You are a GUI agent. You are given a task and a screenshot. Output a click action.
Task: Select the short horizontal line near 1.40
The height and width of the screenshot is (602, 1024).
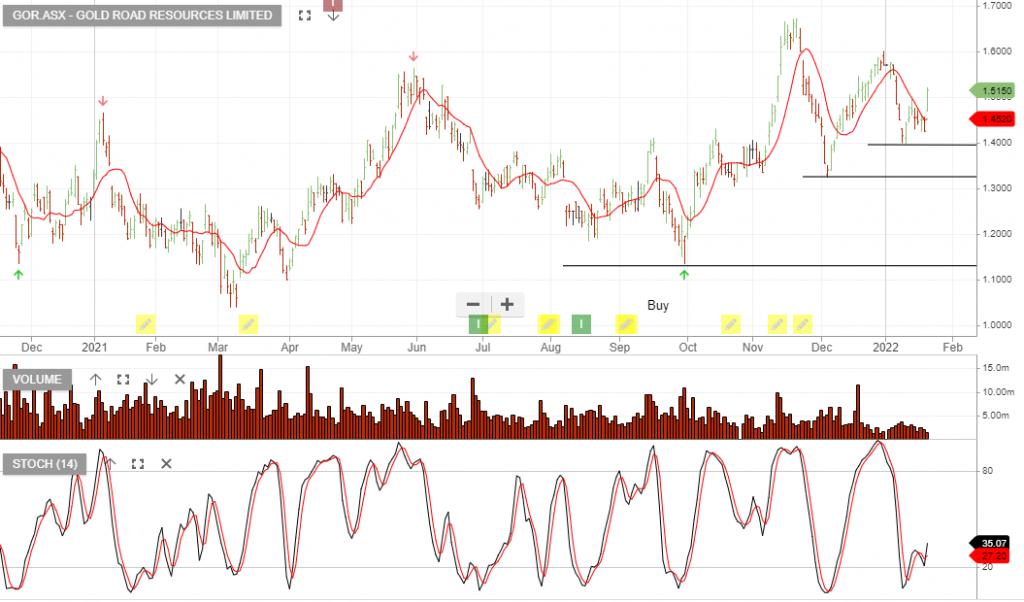[922, 144]
